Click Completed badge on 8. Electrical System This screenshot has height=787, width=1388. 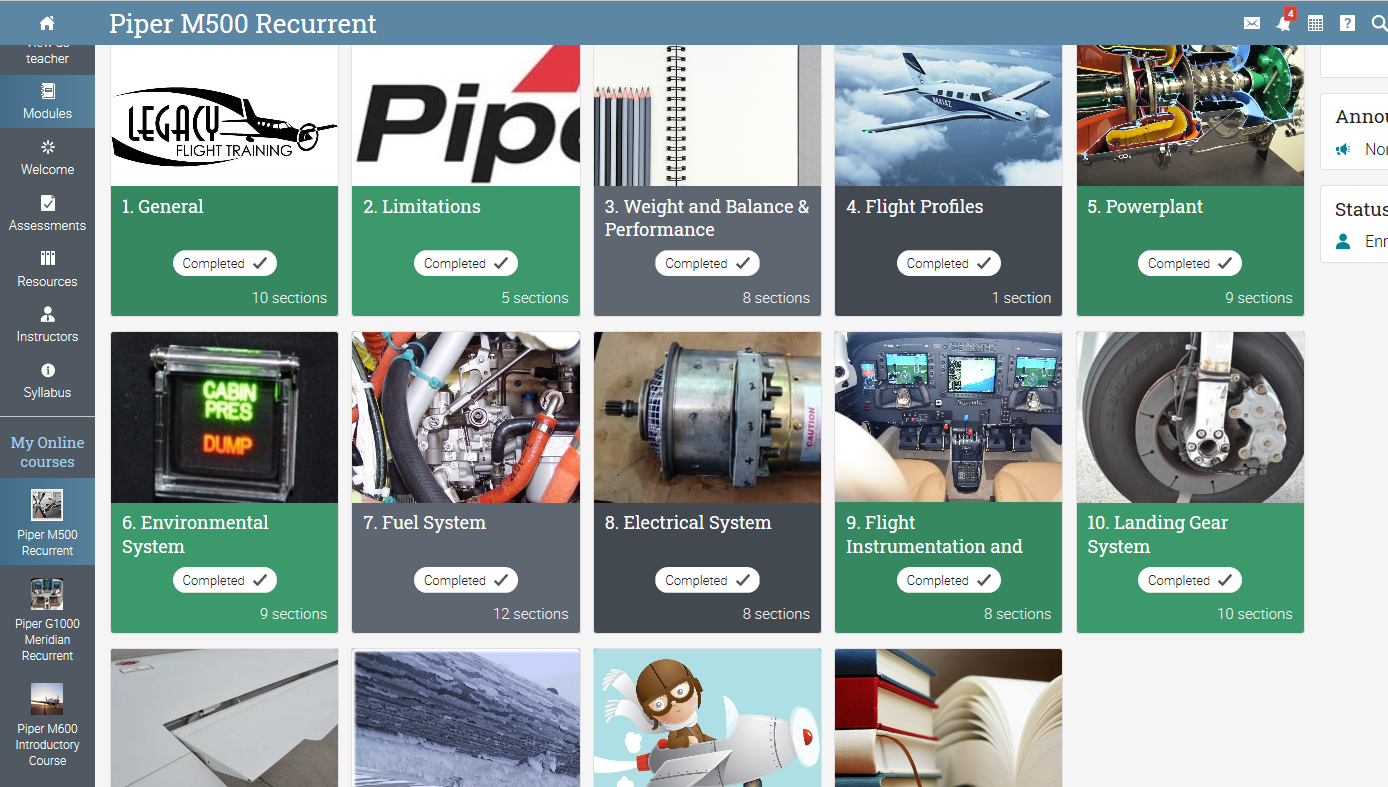pyautogui.click(x=707, y=580)
